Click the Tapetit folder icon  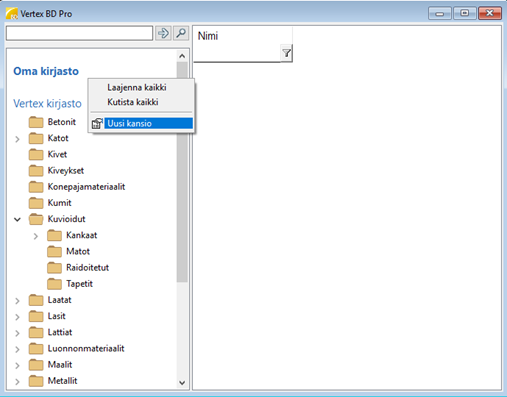coord(54,284)
